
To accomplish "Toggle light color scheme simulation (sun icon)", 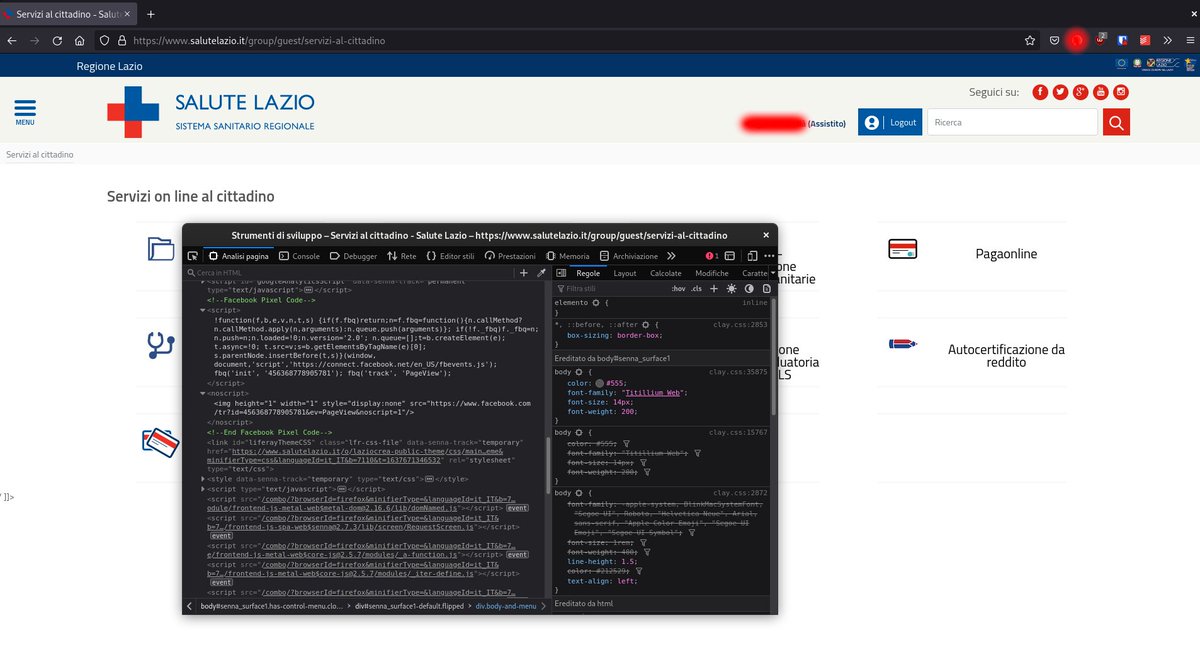I will (732, 288).
